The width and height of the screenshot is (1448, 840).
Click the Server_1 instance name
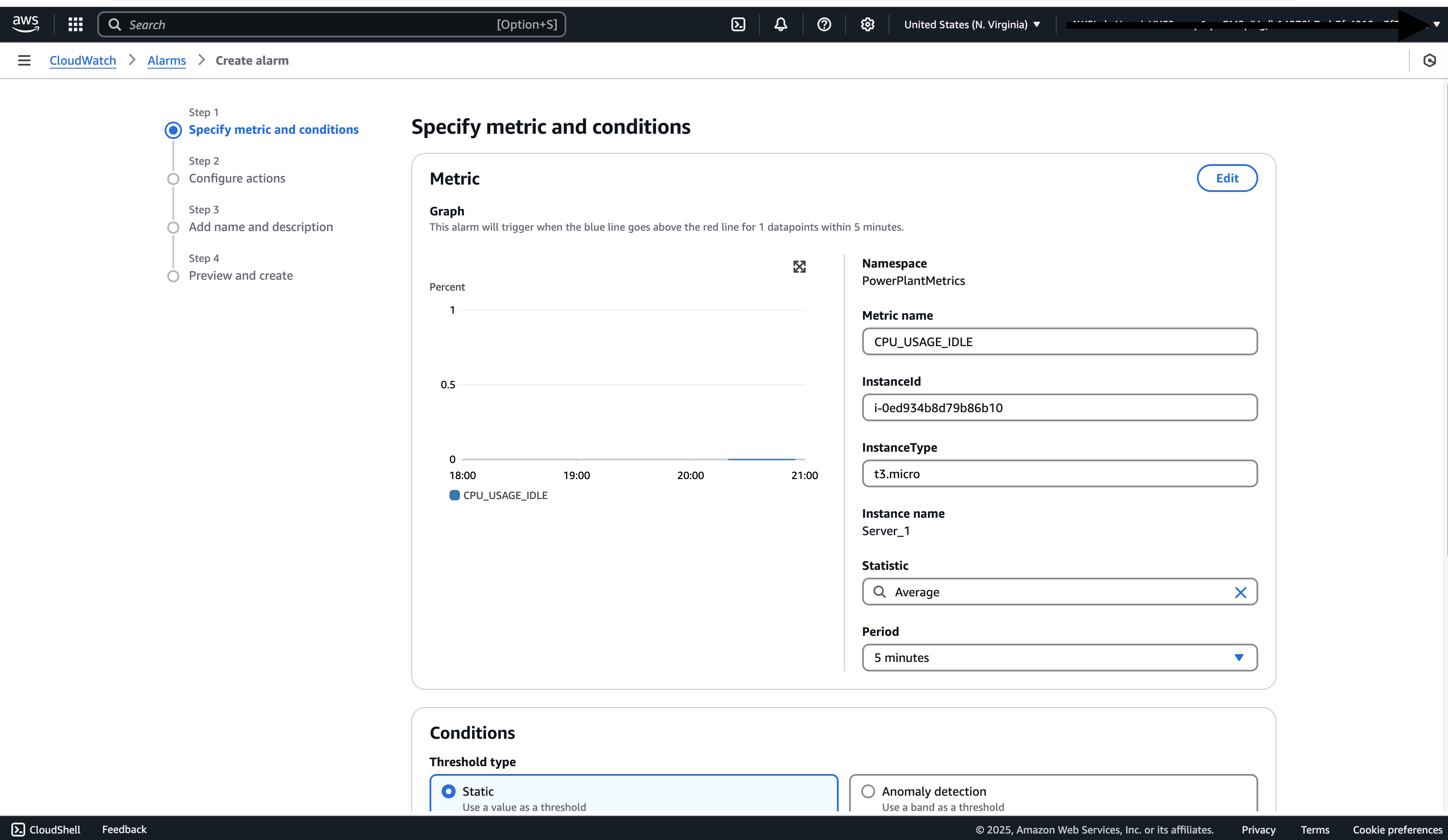tap(886, 531)
